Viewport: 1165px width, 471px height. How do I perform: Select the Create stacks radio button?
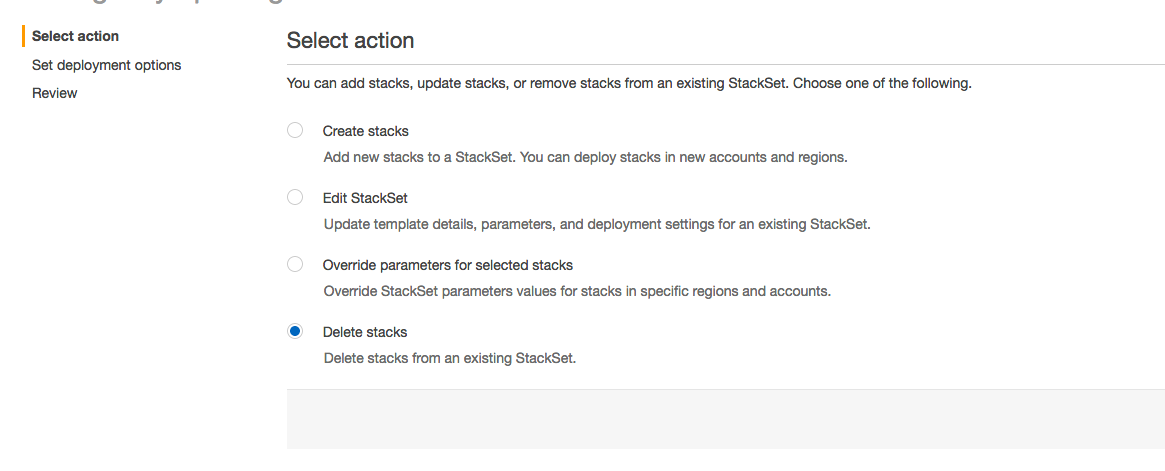(x=295, y=131)
